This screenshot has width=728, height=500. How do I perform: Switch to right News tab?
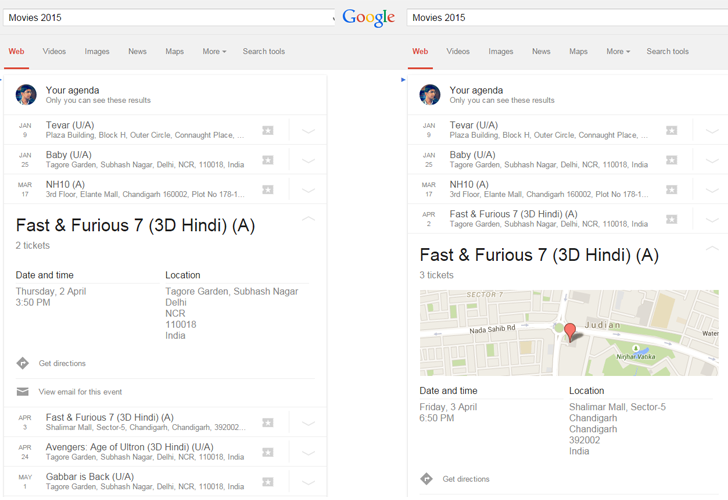[541, 52]
